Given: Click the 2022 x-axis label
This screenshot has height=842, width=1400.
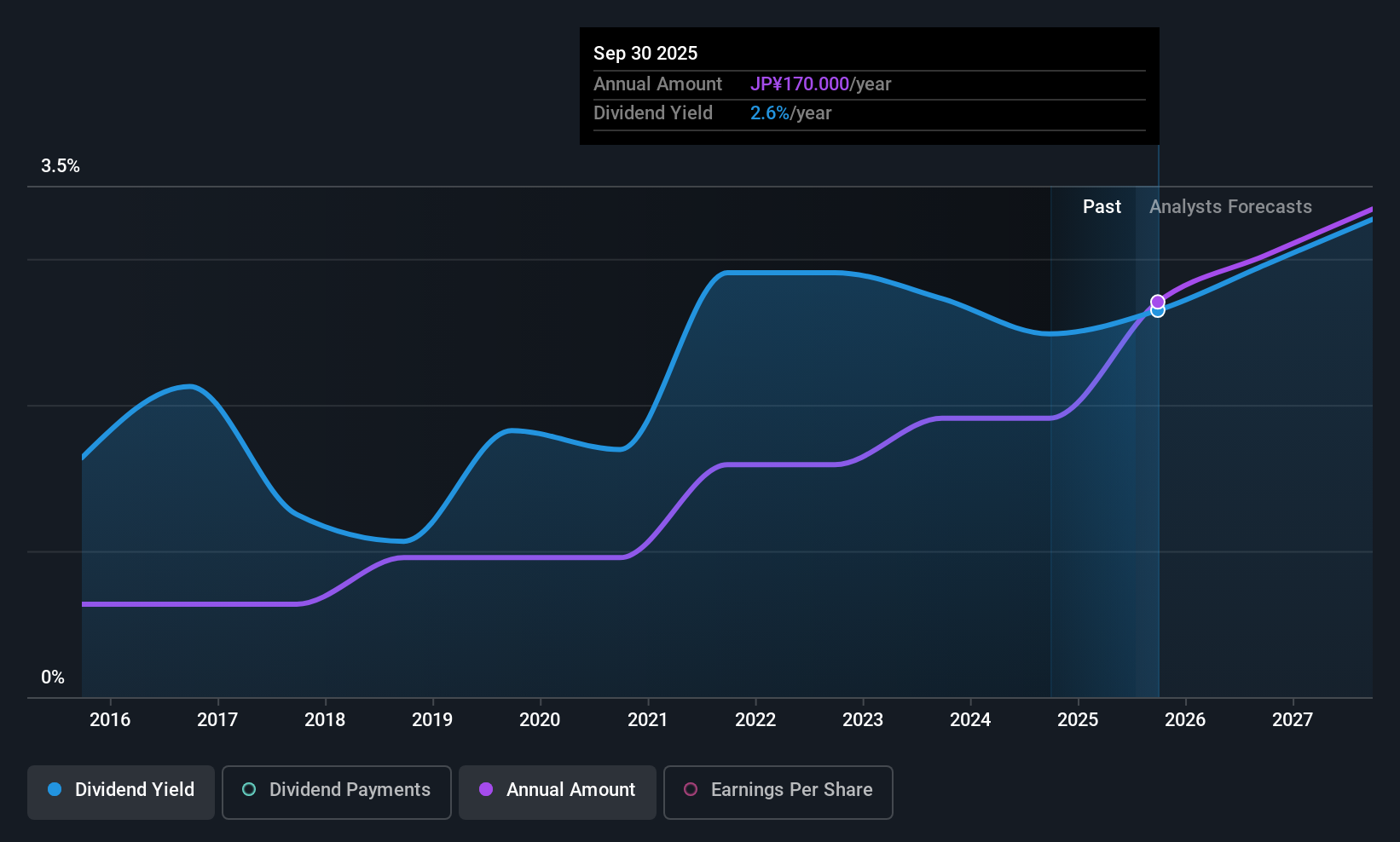Looking at the screenshot, I should [755, 719].
